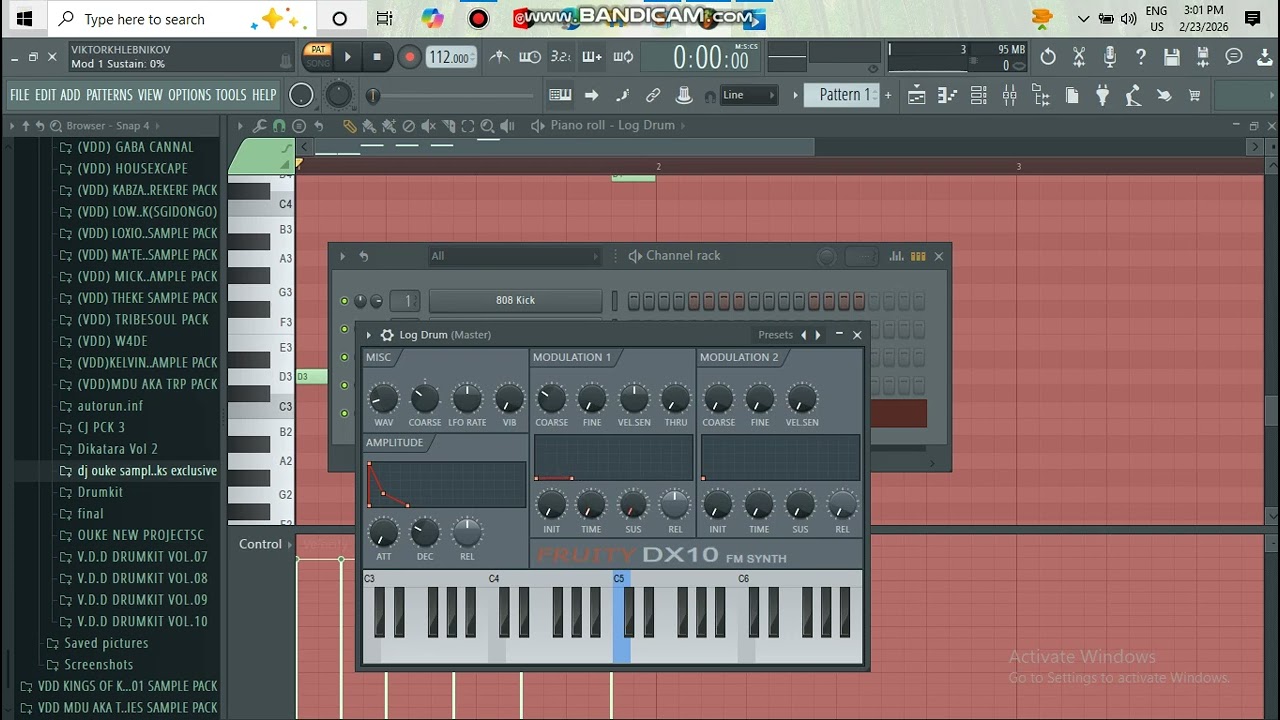Viewport: 1280px width, 720px height.
Task: Open the Line snap dropdown
Action: pos(748,95)
